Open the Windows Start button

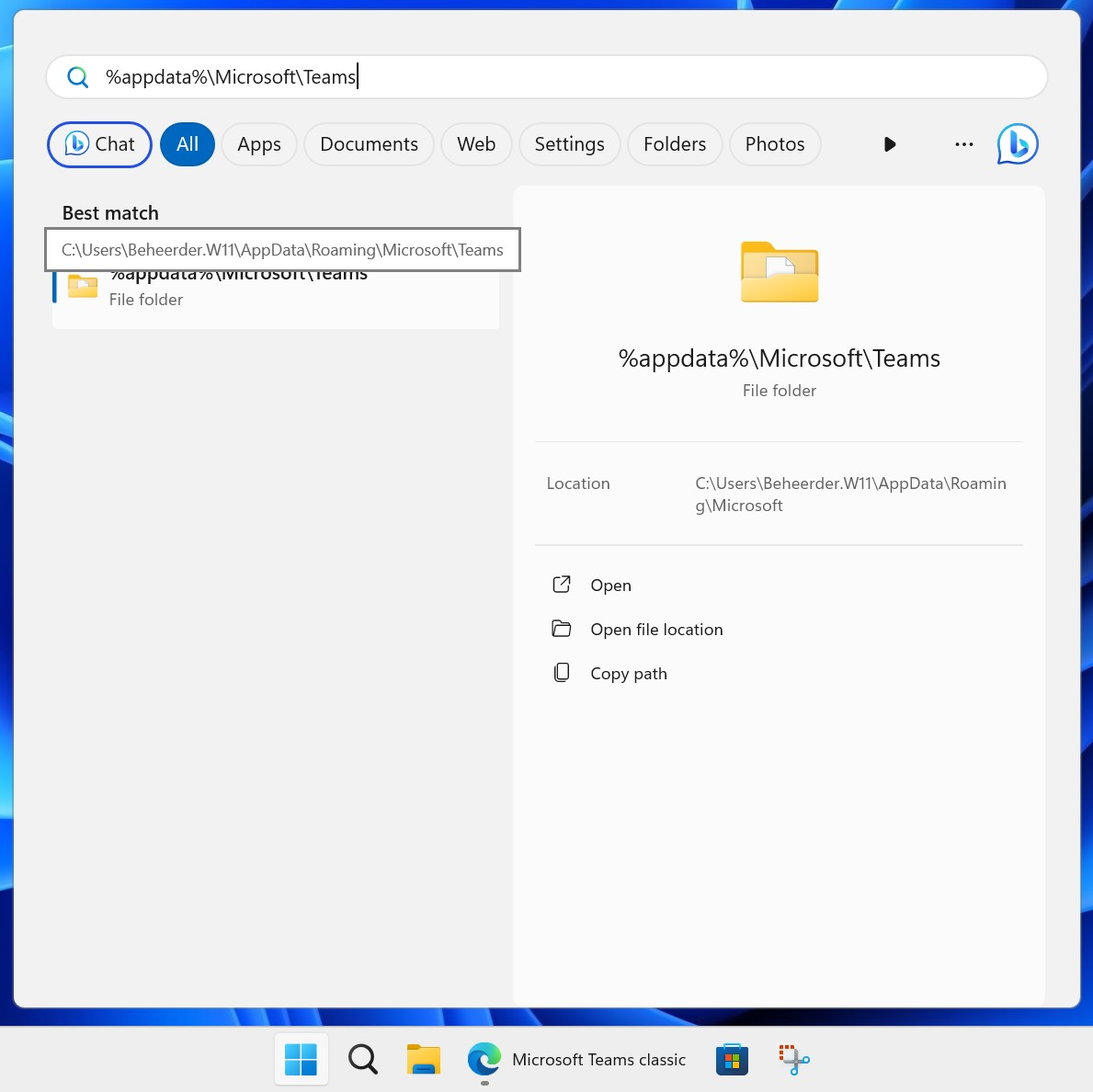302,1059
